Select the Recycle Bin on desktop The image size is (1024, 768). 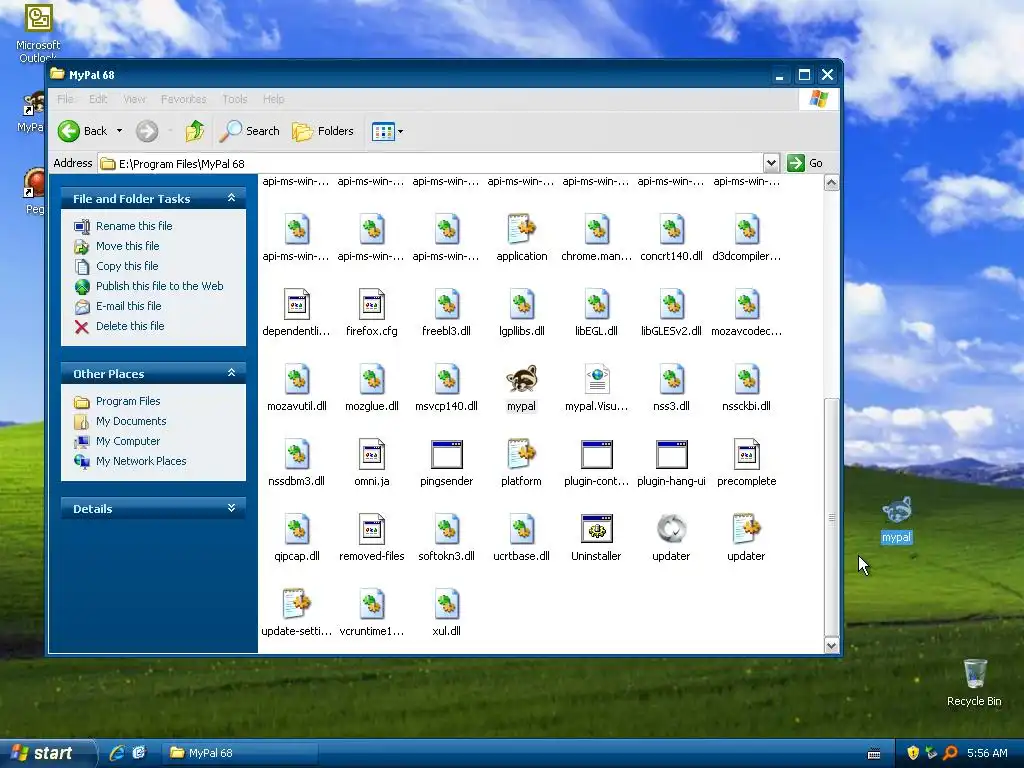click(x=974, y=682)
